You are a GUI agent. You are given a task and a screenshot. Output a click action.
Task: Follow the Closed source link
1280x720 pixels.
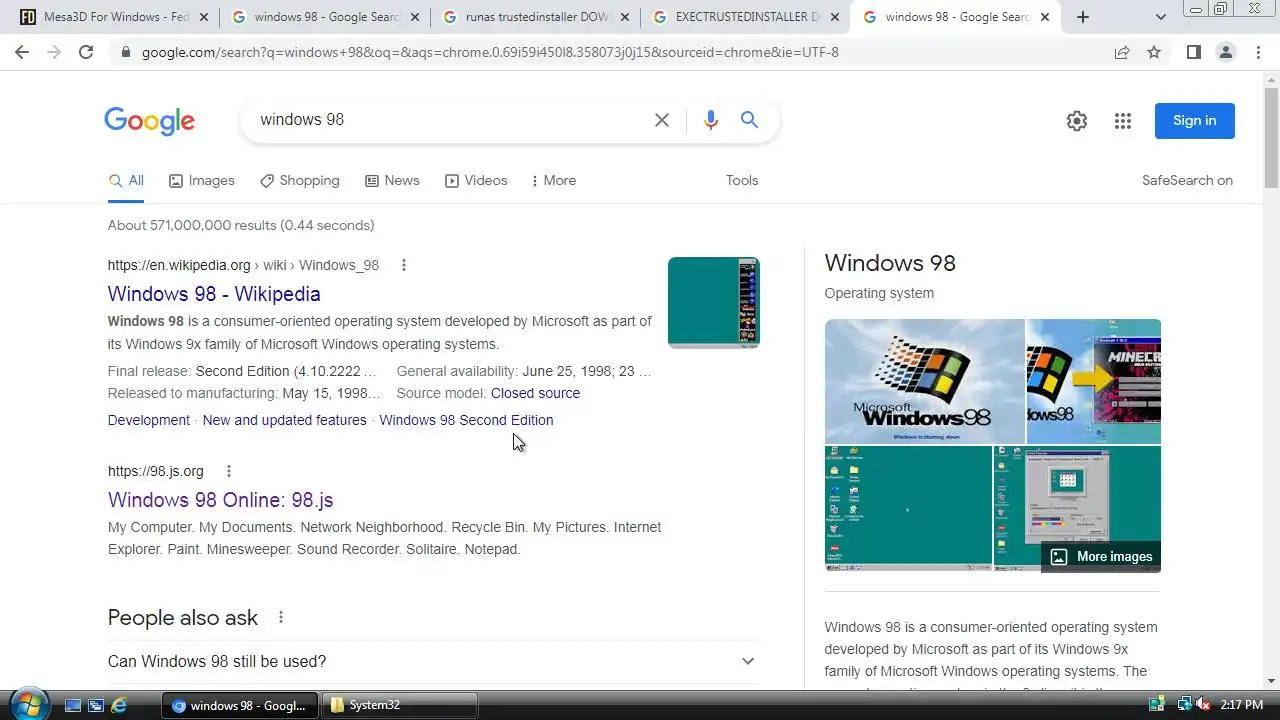[535, 393]
